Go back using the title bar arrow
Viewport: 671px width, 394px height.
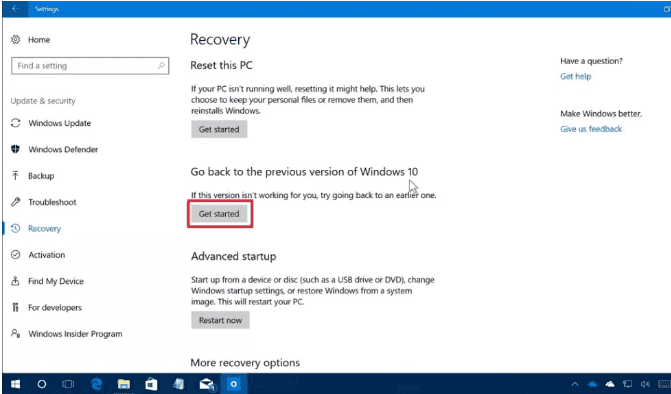coord(15,9)
